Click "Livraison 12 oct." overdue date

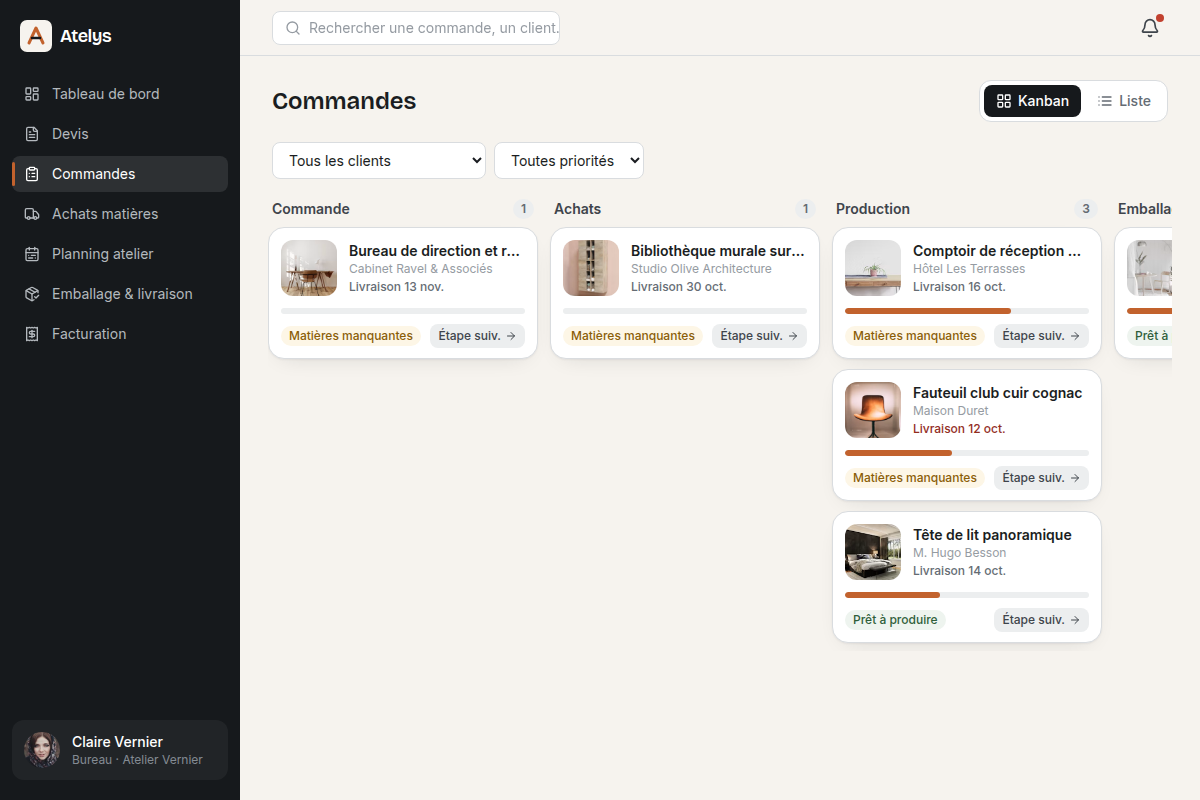pyautogui.click(x=959, y=429)
